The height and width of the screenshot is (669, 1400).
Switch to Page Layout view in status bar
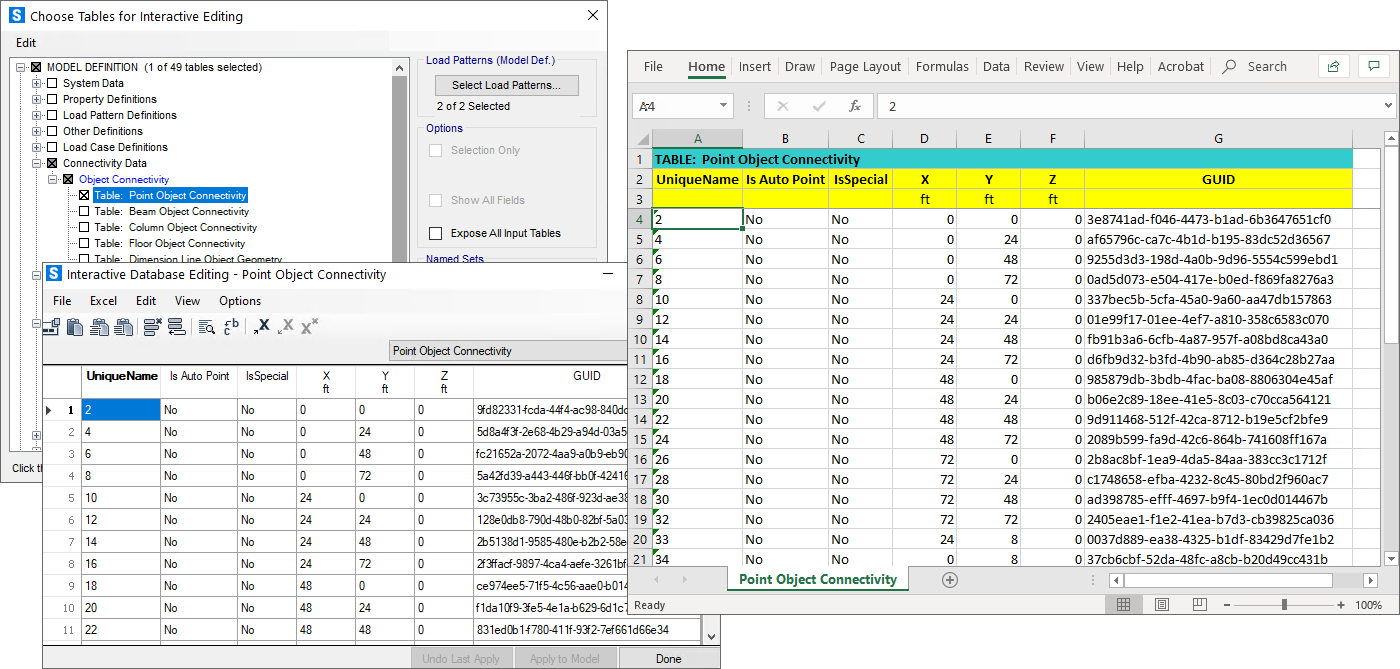1161,605
